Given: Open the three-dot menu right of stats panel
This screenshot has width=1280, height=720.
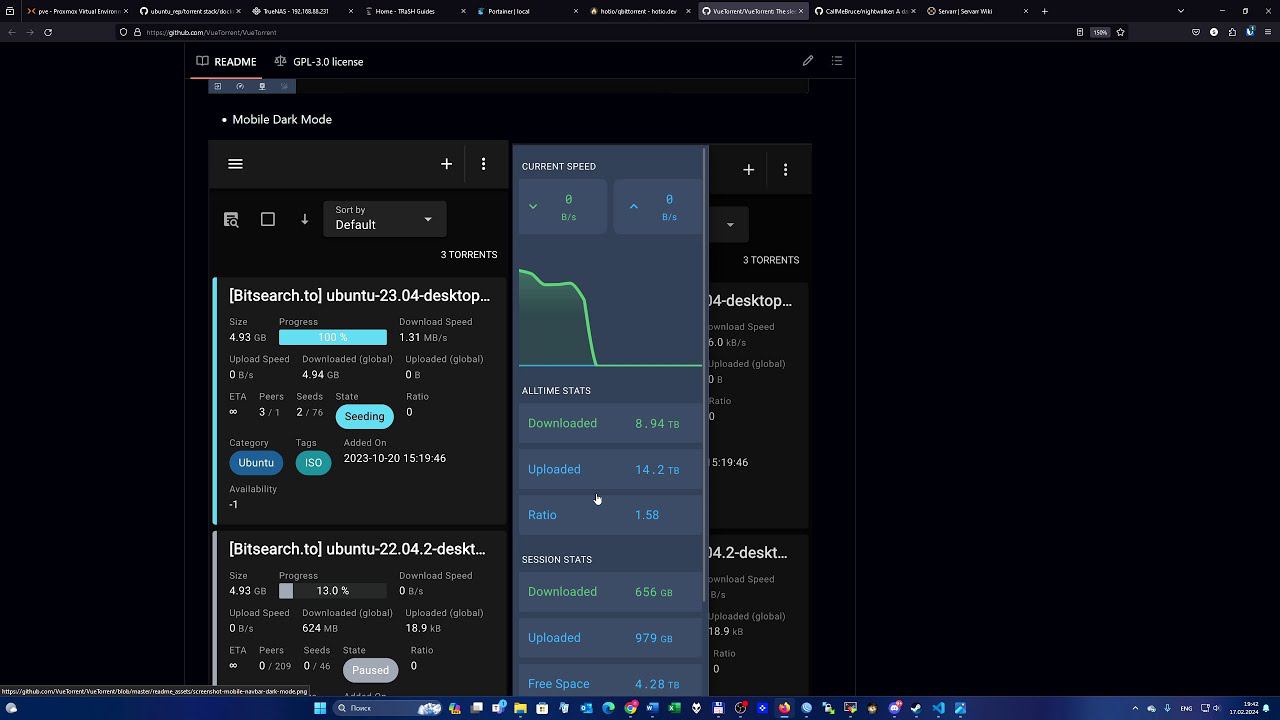Looking at the screenshot, I should 786,170.
